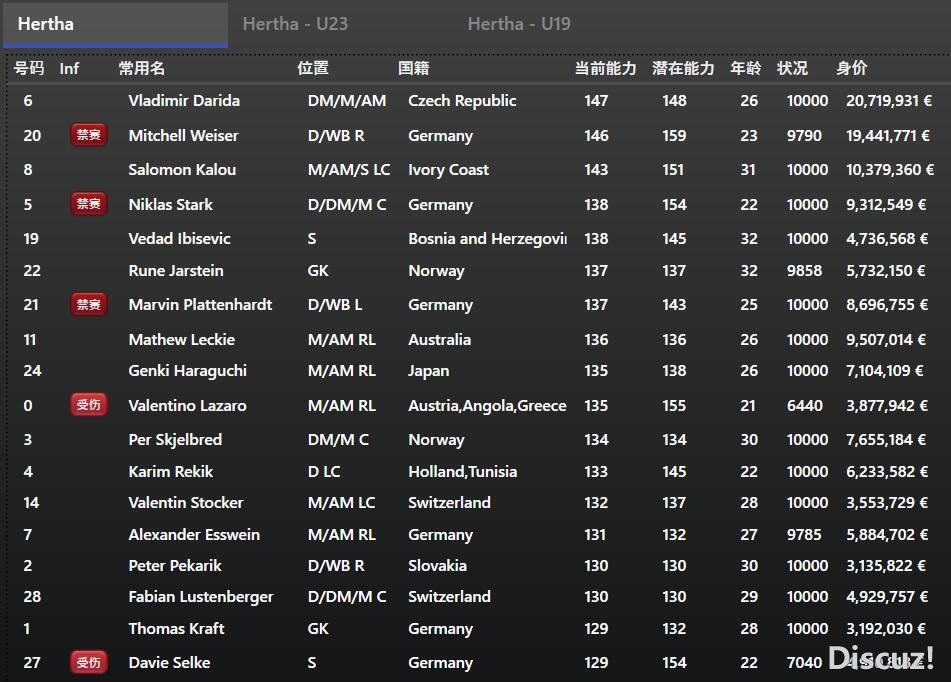Sort by the Inf column header
This screenshot has width=951, height=682.
pos(69,69)
